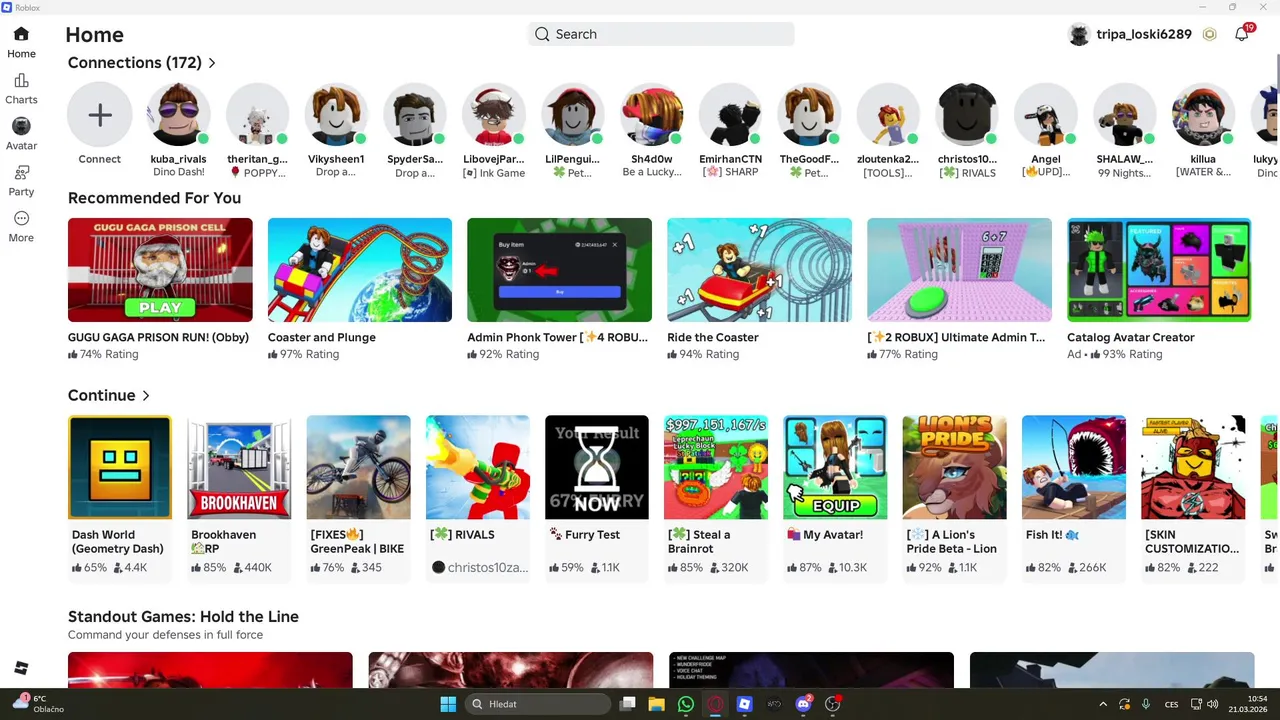The image size is (1280, 720).
Task: Click the Connections (172) heading
Action: pyautogui.click(x=135, y=63)
